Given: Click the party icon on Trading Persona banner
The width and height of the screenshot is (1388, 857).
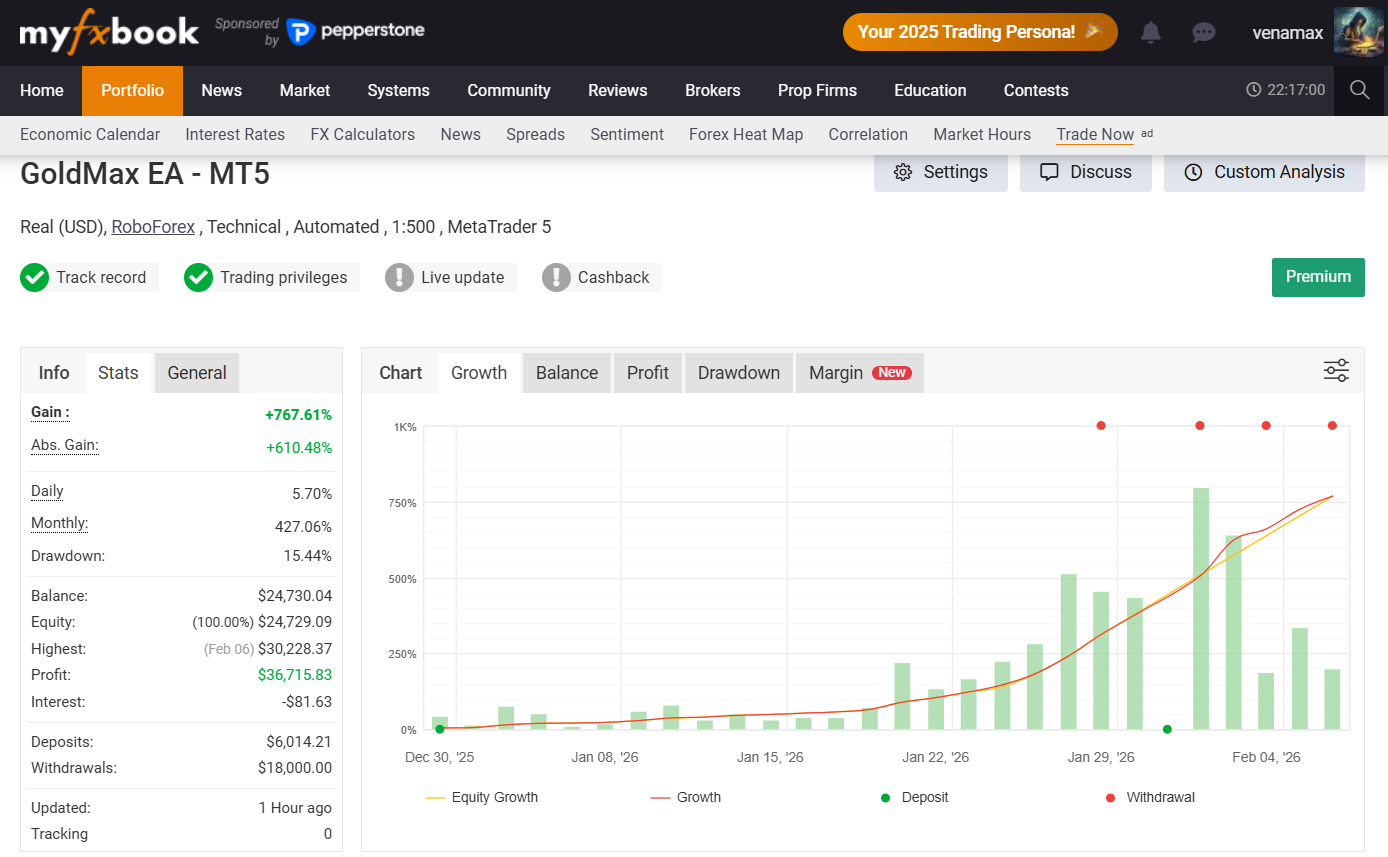Looking at the screenshot, I should (x=1095, y=31).
